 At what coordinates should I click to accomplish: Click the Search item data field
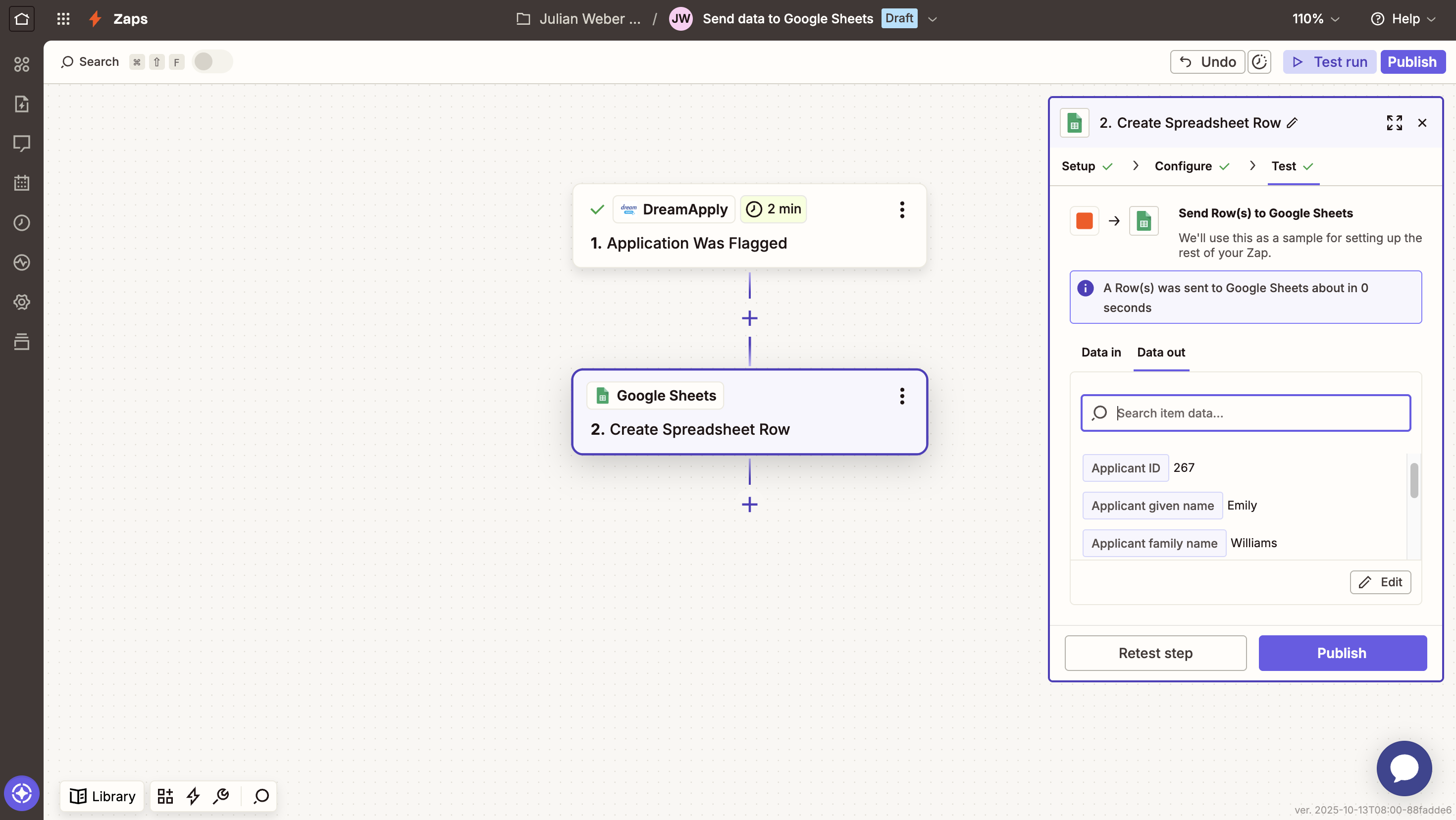click(x=1246, y=413)
